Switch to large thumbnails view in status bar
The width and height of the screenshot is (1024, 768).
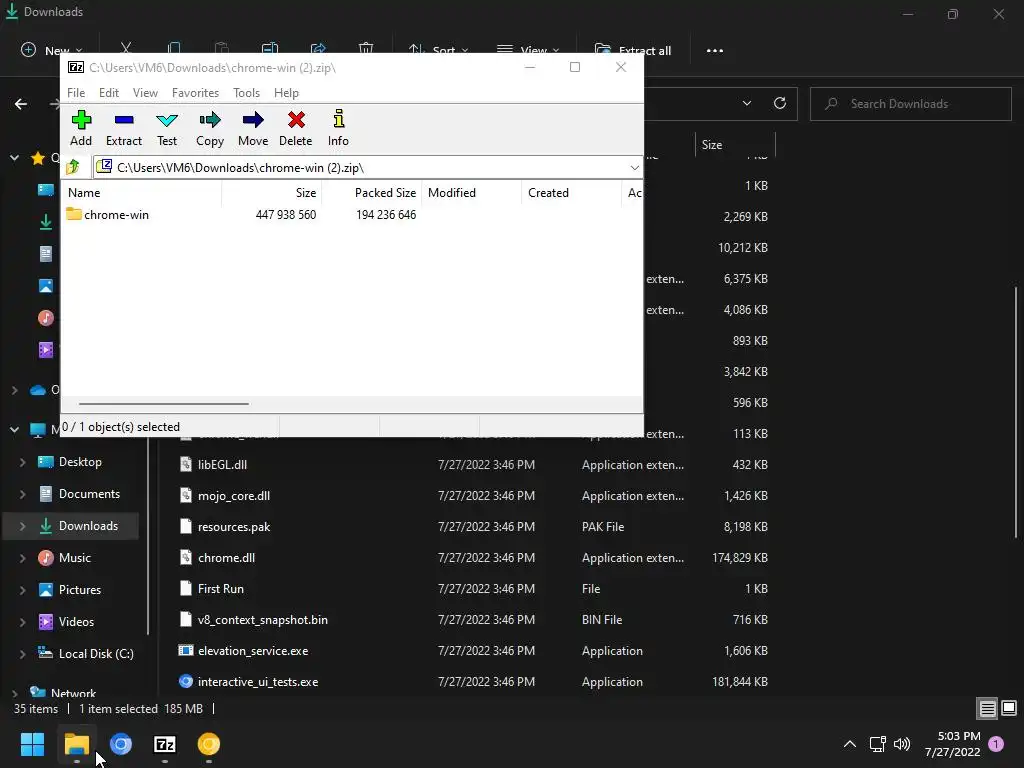point(1009,708)
